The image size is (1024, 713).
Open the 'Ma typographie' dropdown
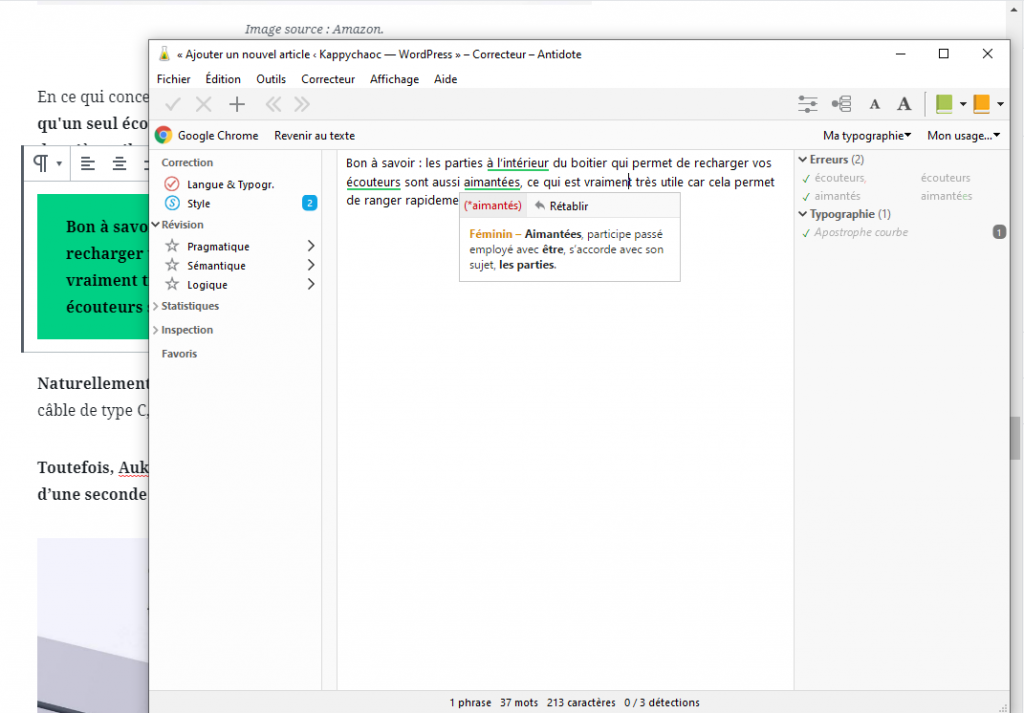point(866,135)
